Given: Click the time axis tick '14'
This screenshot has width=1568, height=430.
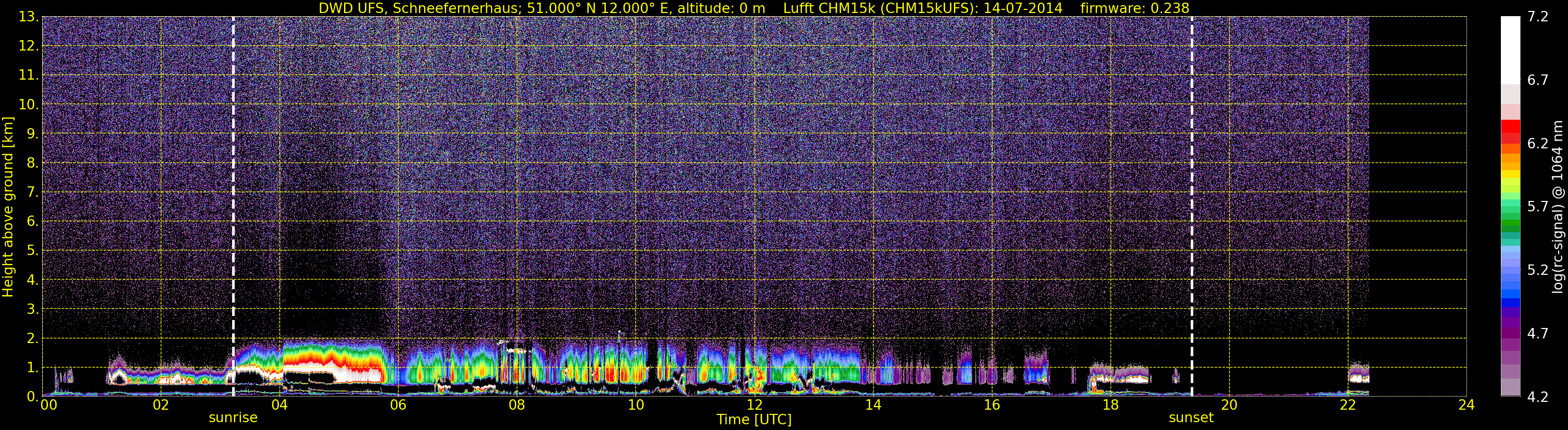Looking at the screenshot, I should click(x=873, y=406).
